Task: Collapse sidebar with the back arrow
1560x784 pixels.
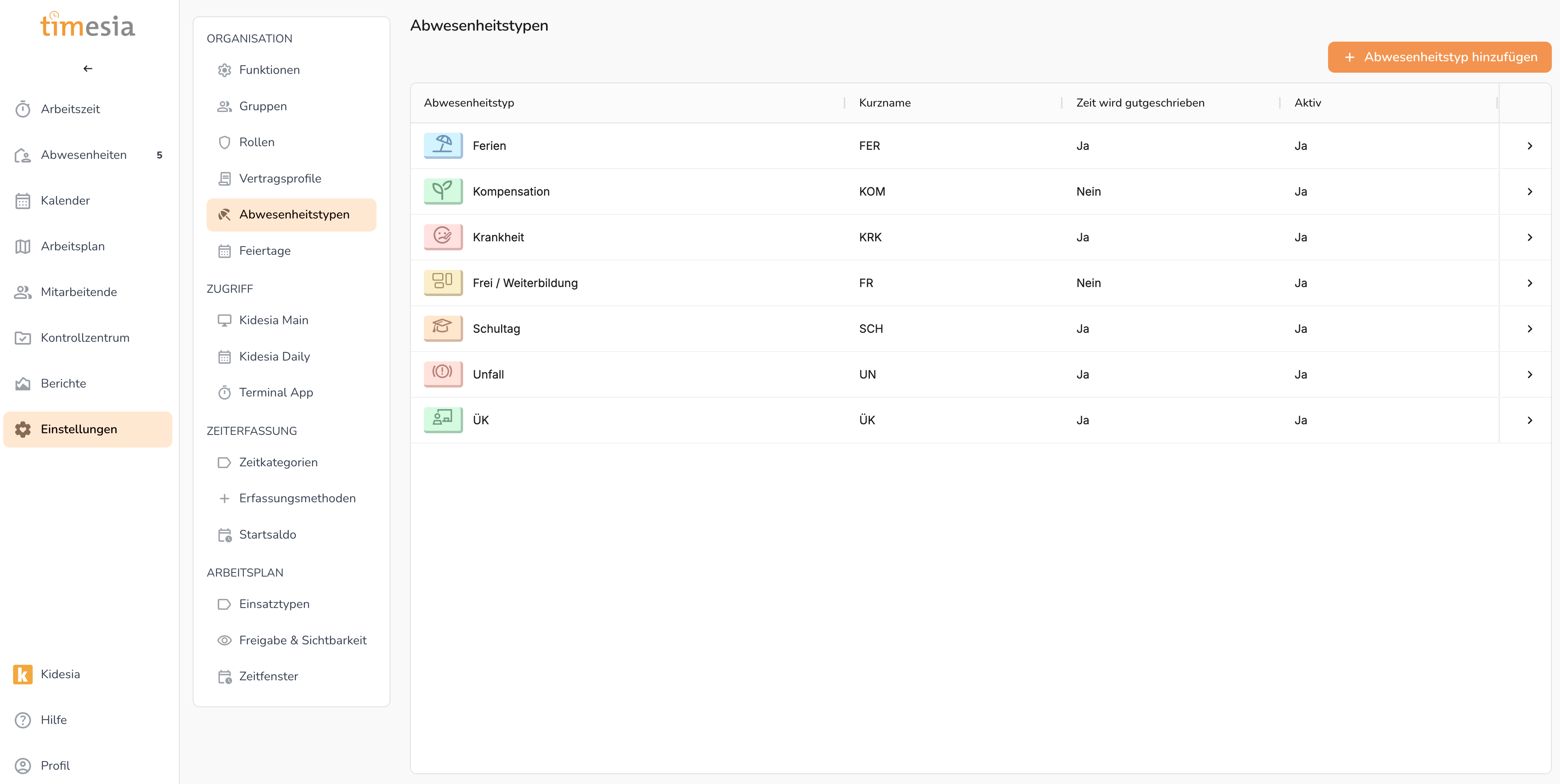Action: 88,69
